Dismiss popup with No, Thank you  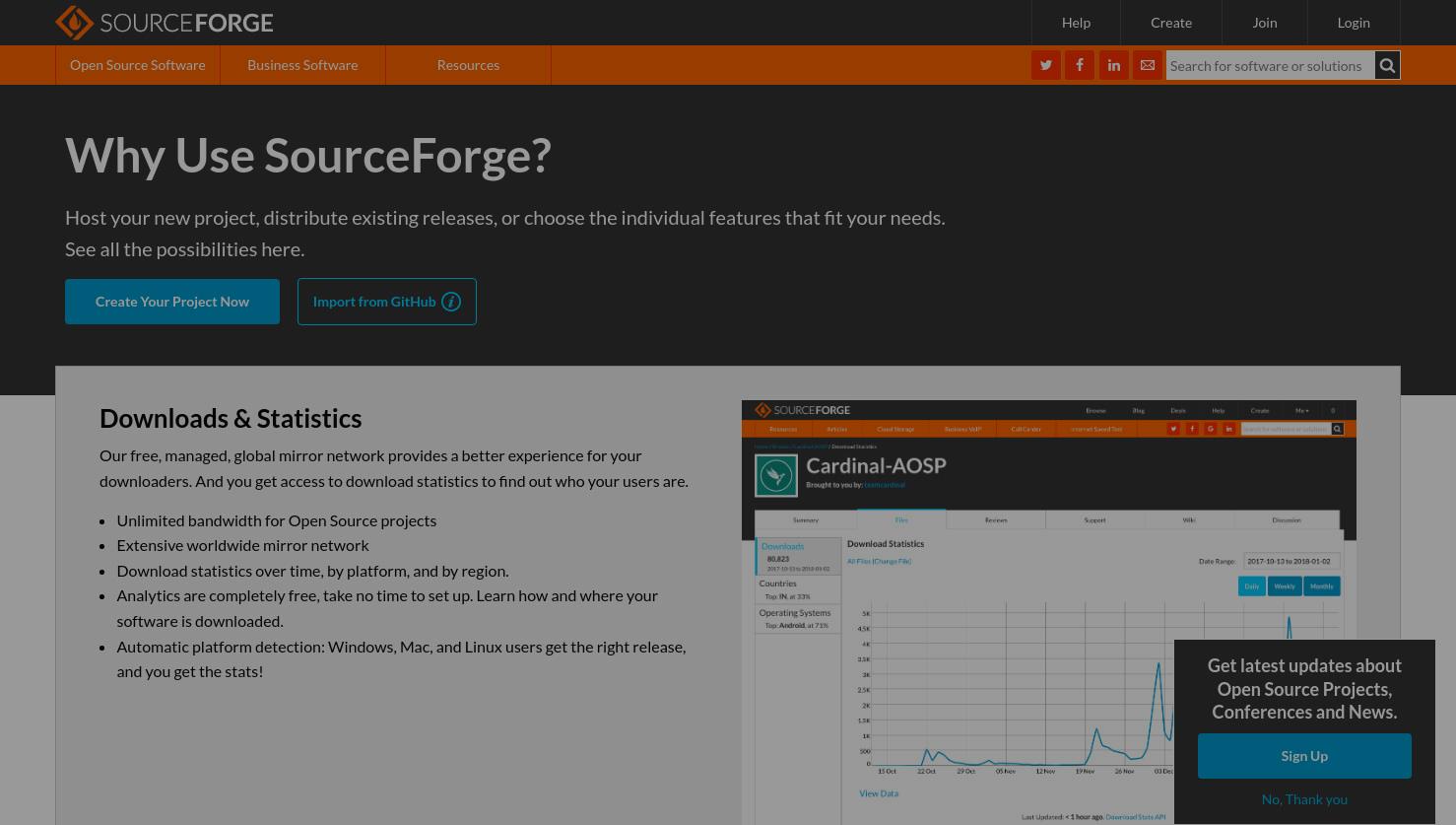click(1304, 799)
